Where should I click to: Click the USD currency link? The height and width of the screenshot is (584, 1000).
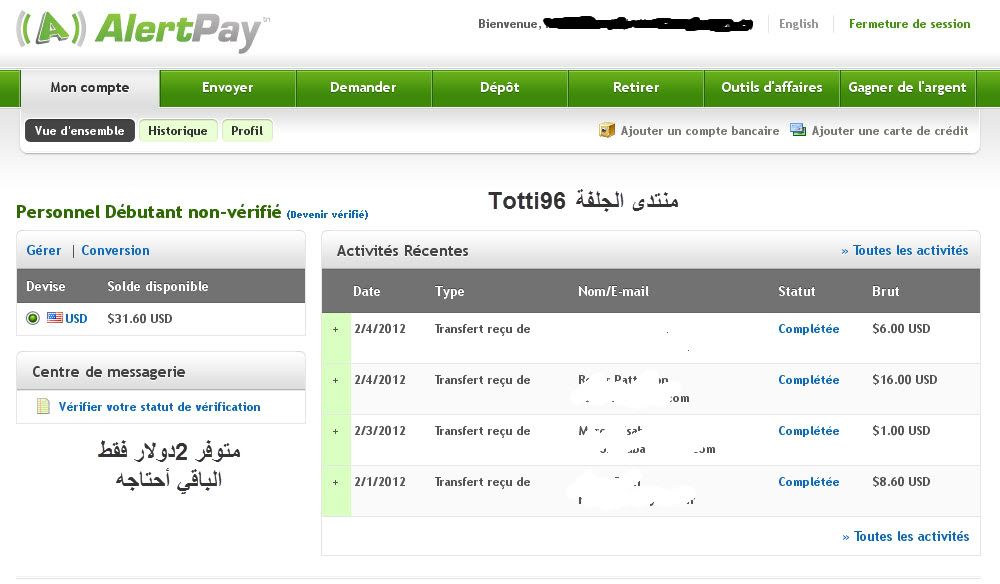click(76, 318)
